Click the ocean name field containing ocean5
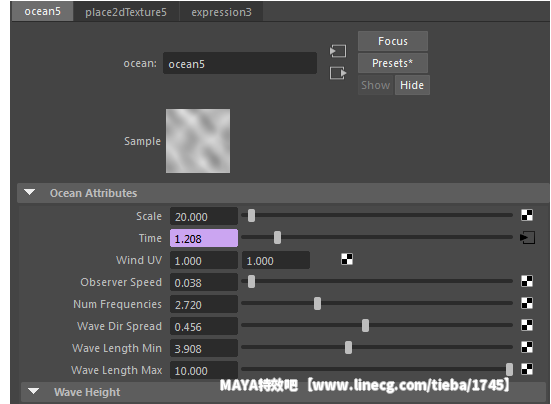This screenshot has width=551, height=404. (x=240, y=63)
